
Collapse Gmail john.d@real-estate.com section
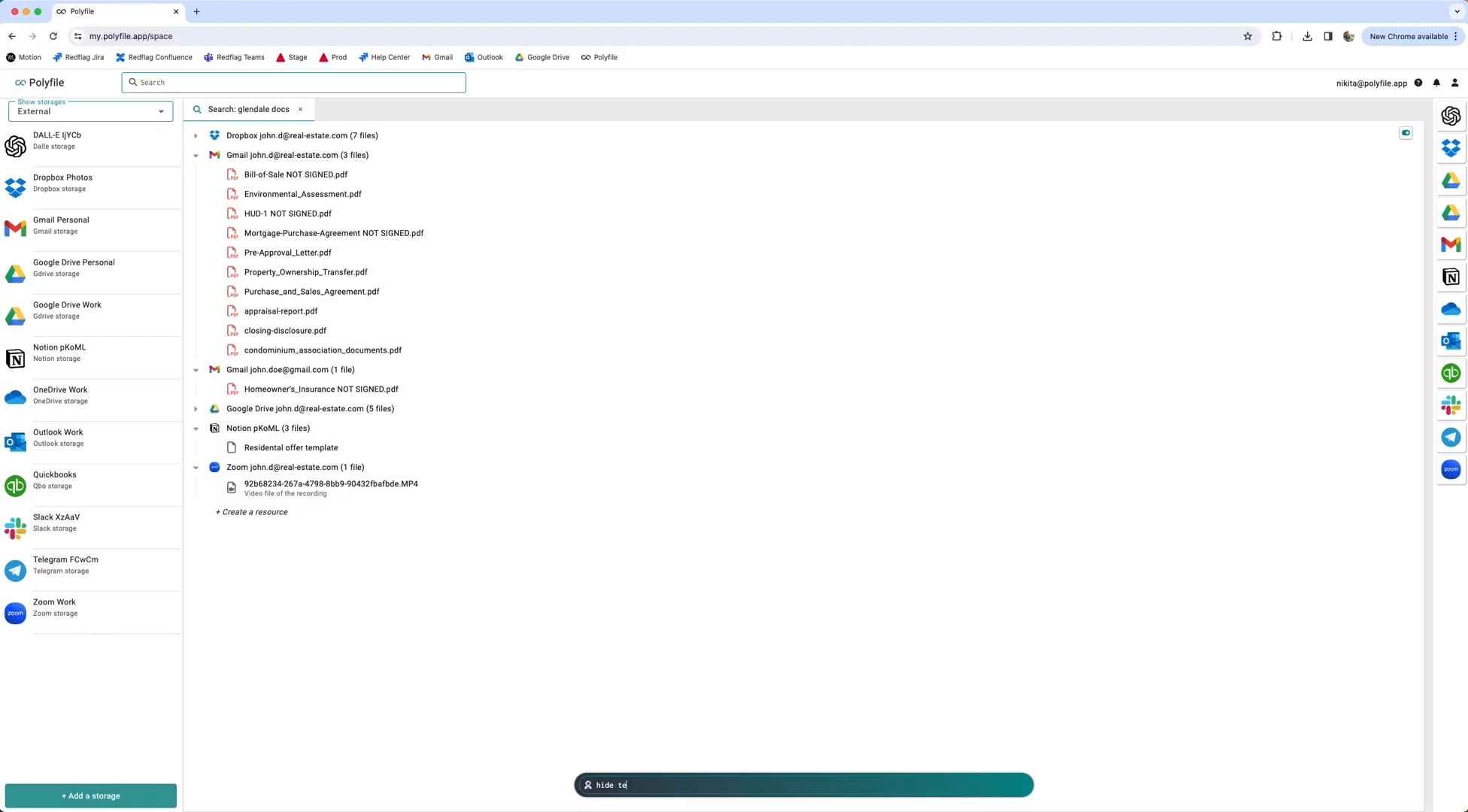point(196,155)
